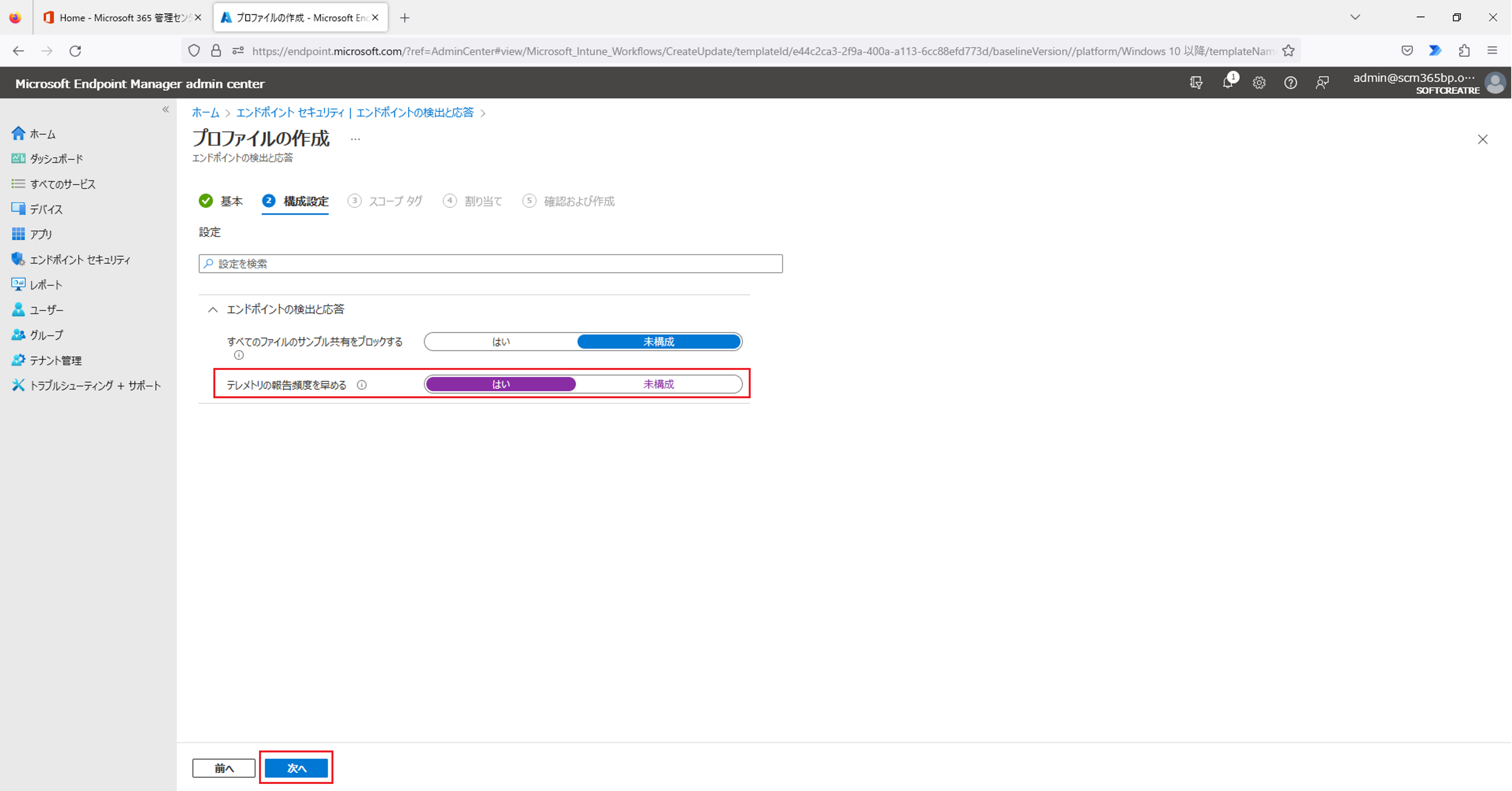Viewport: 1512px width, 791px height.
Task: Open a new browser tab
Action: click(x=404, y=18)
